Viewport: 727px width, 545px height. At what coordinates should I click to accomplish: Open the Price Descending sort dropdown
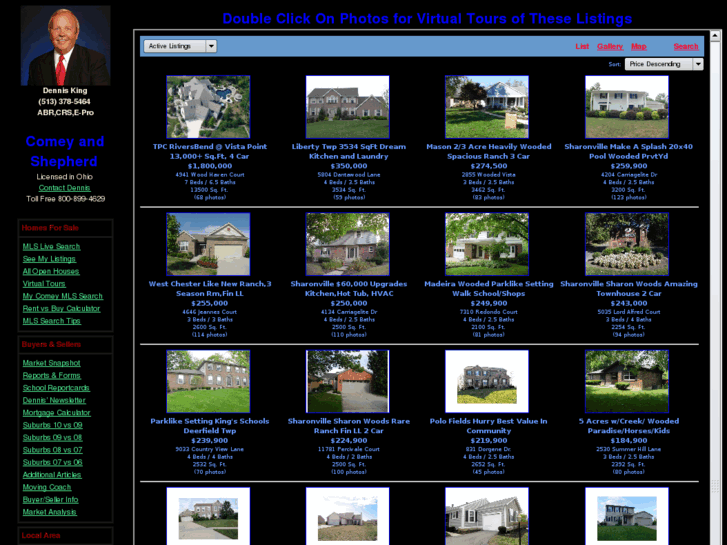pyautogui.click(x=663, y=64)
